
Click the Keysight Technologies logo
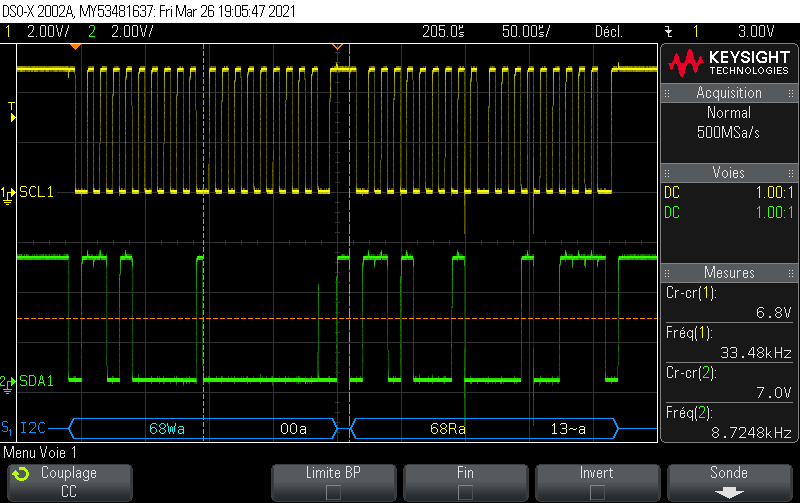coord(729,63)
